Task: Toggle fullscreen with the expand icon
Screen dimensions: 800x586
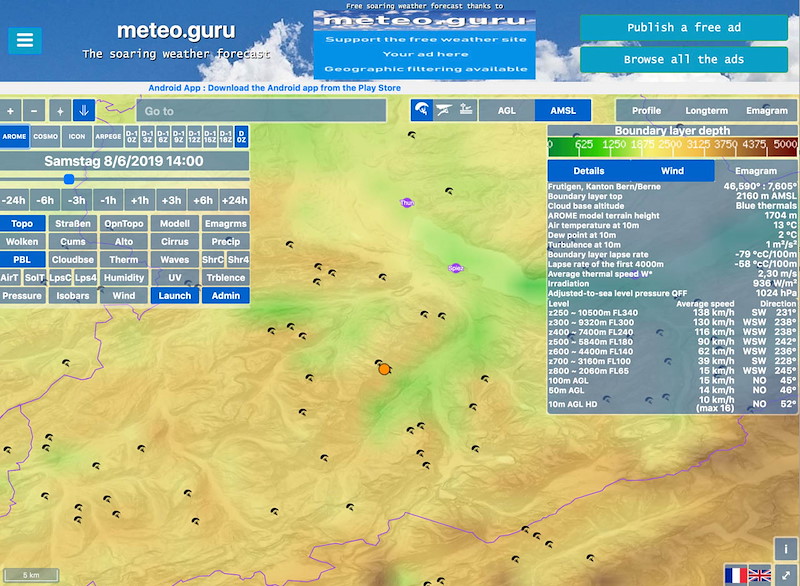Action: pos(786,575)
